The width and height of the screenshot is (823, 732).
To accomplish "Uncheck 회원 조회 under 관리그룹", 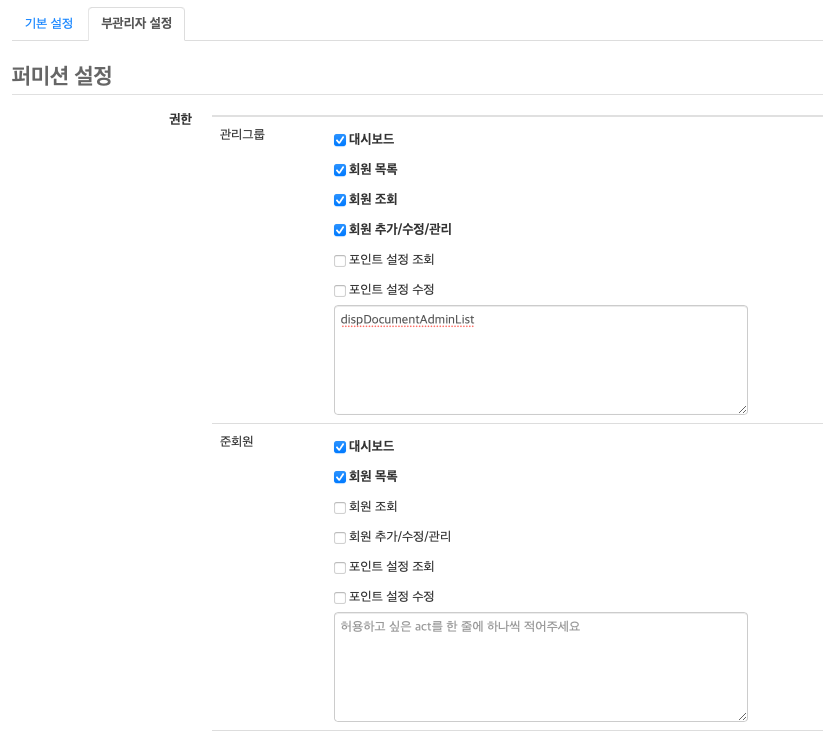I will (340, 200).
